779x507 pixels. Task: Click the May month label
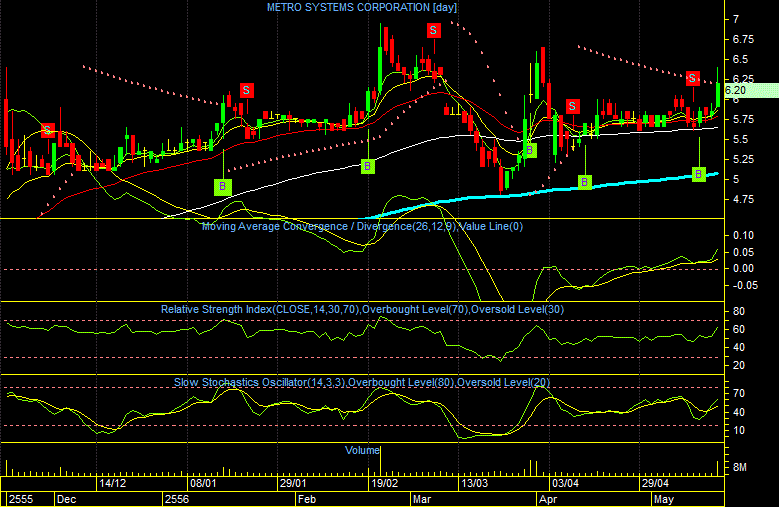(x=664, y=499)
